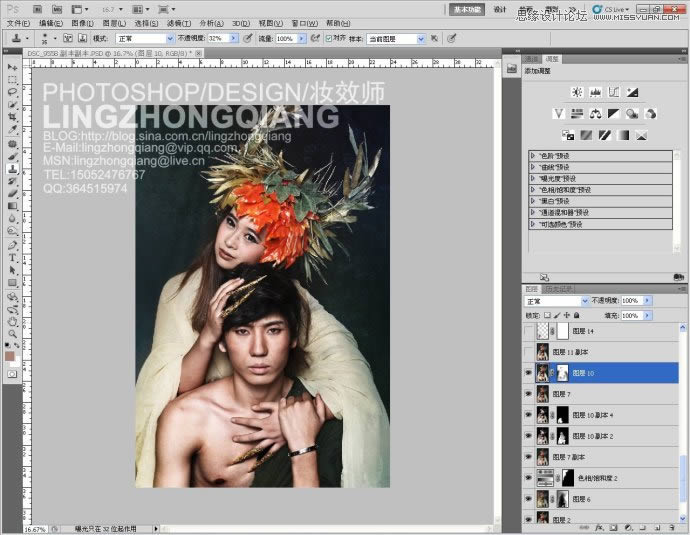
Task: Switch to the 历史记录 tab
Action: (559, 289)
